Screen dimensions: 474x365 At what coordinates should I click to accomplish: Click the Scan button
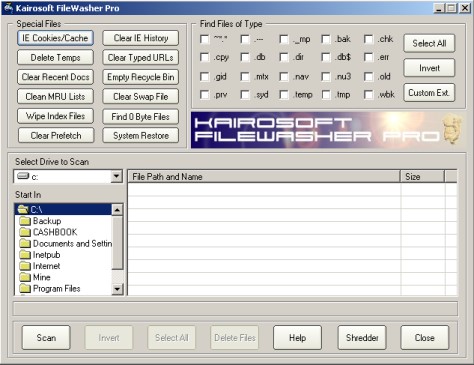[46, 338]
